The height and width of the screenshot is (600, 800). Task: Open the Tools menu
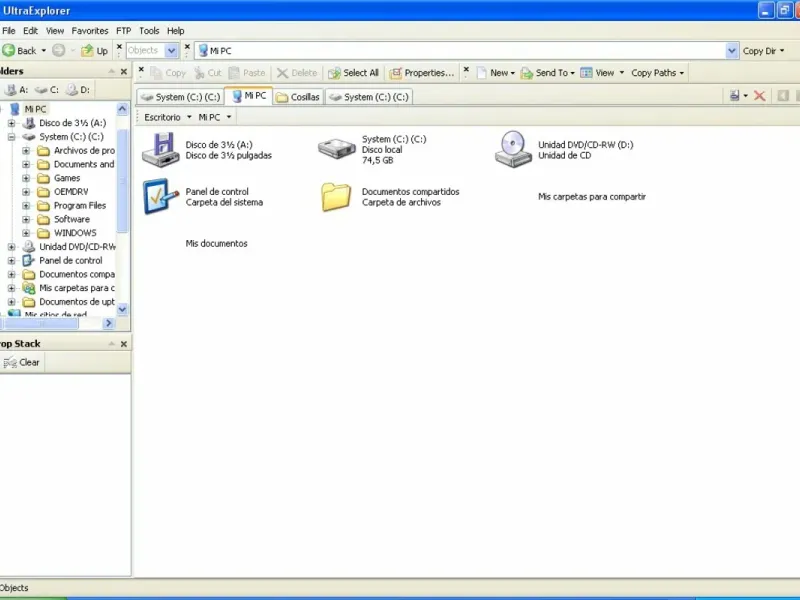pyautogui.click(x=149, y=31)
